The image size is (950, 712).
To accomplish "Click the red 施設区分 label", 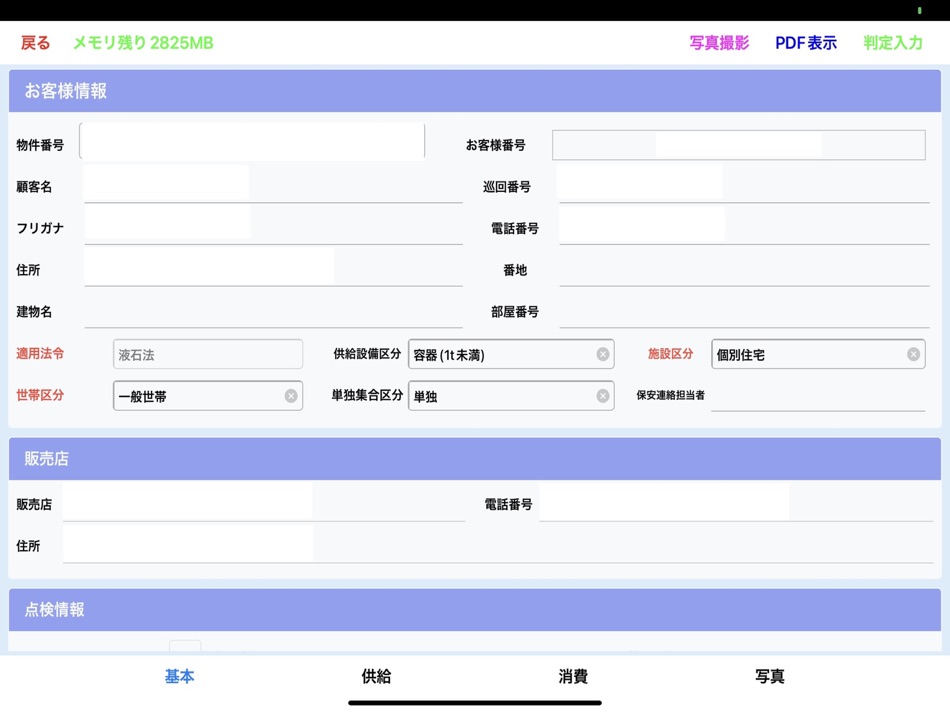I will [670, 354].
